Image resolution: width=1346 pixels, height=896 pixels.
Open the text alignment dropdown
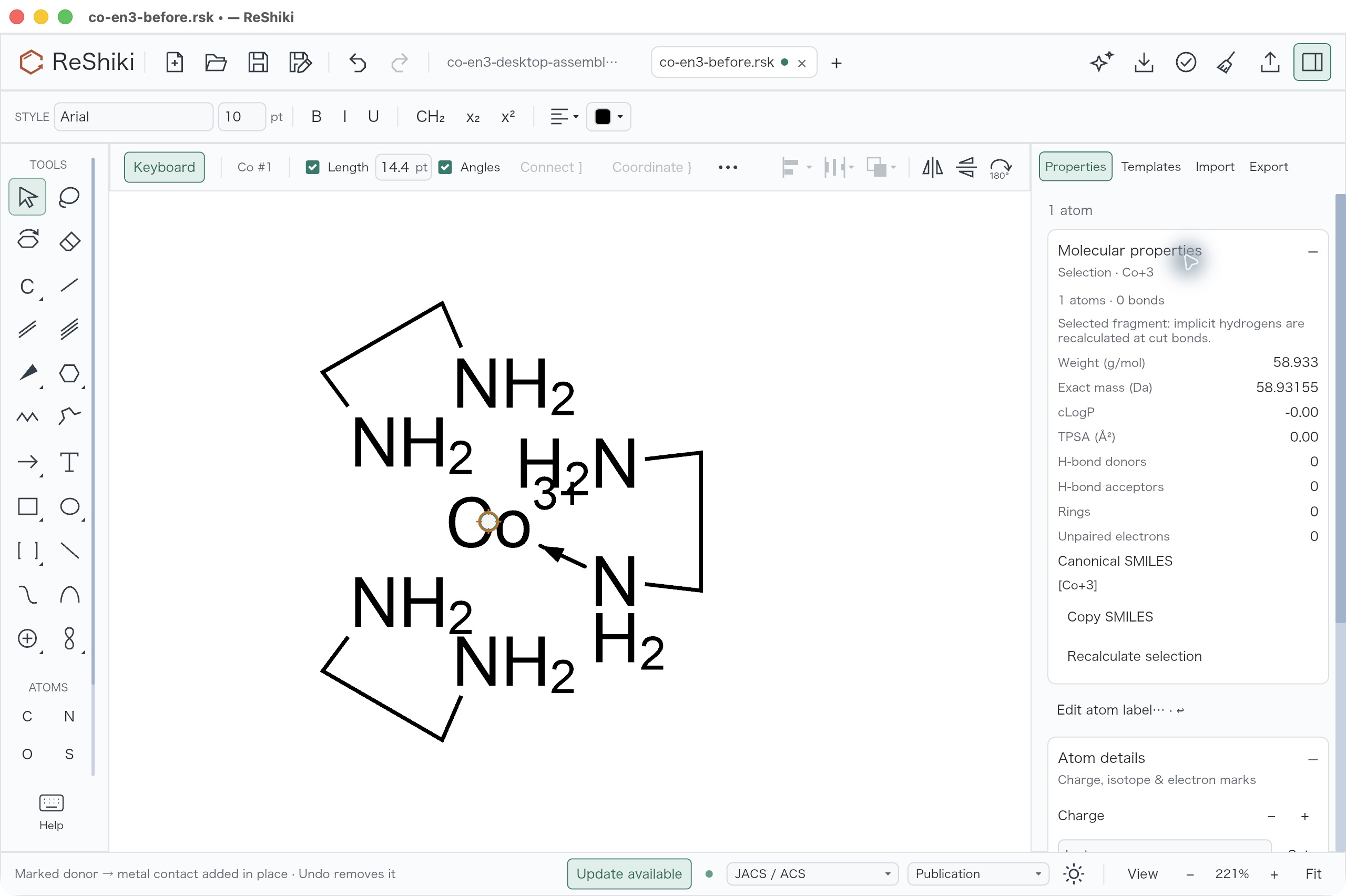[564, 117]
